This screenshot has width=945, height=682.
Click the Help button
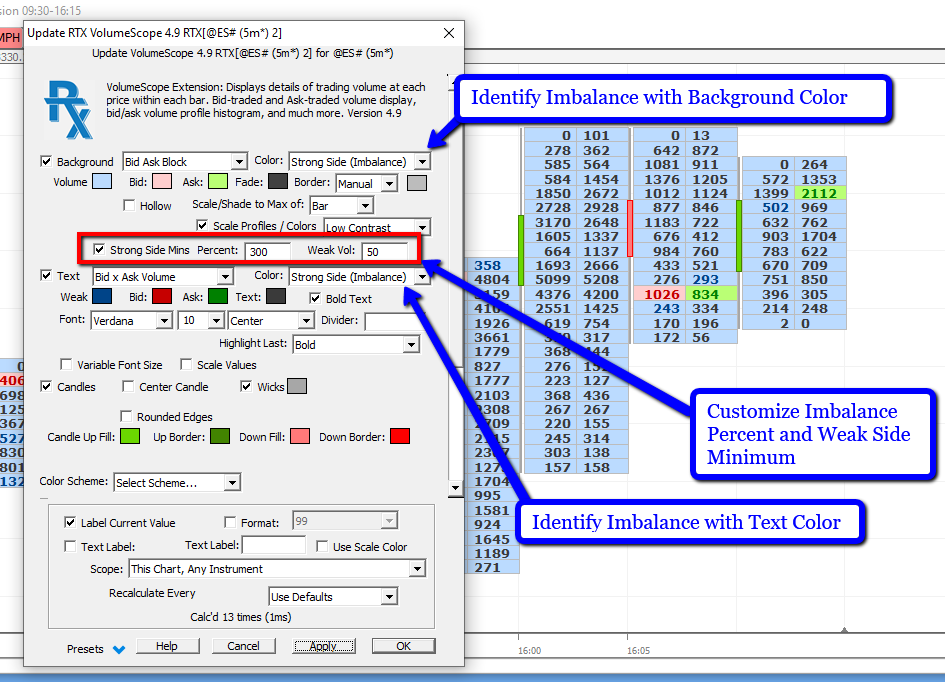[166, 646]
